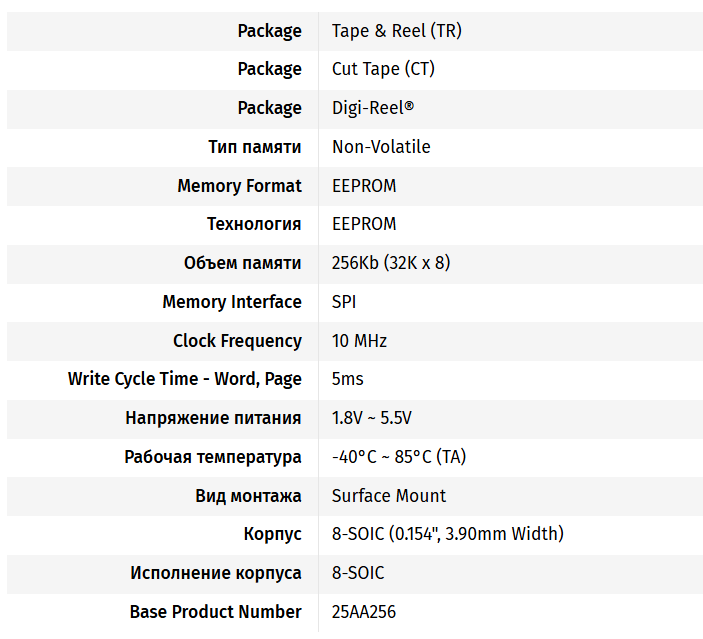Select the SPI memory interface value
The image size is (703, 639).
[x=344, y=302]
